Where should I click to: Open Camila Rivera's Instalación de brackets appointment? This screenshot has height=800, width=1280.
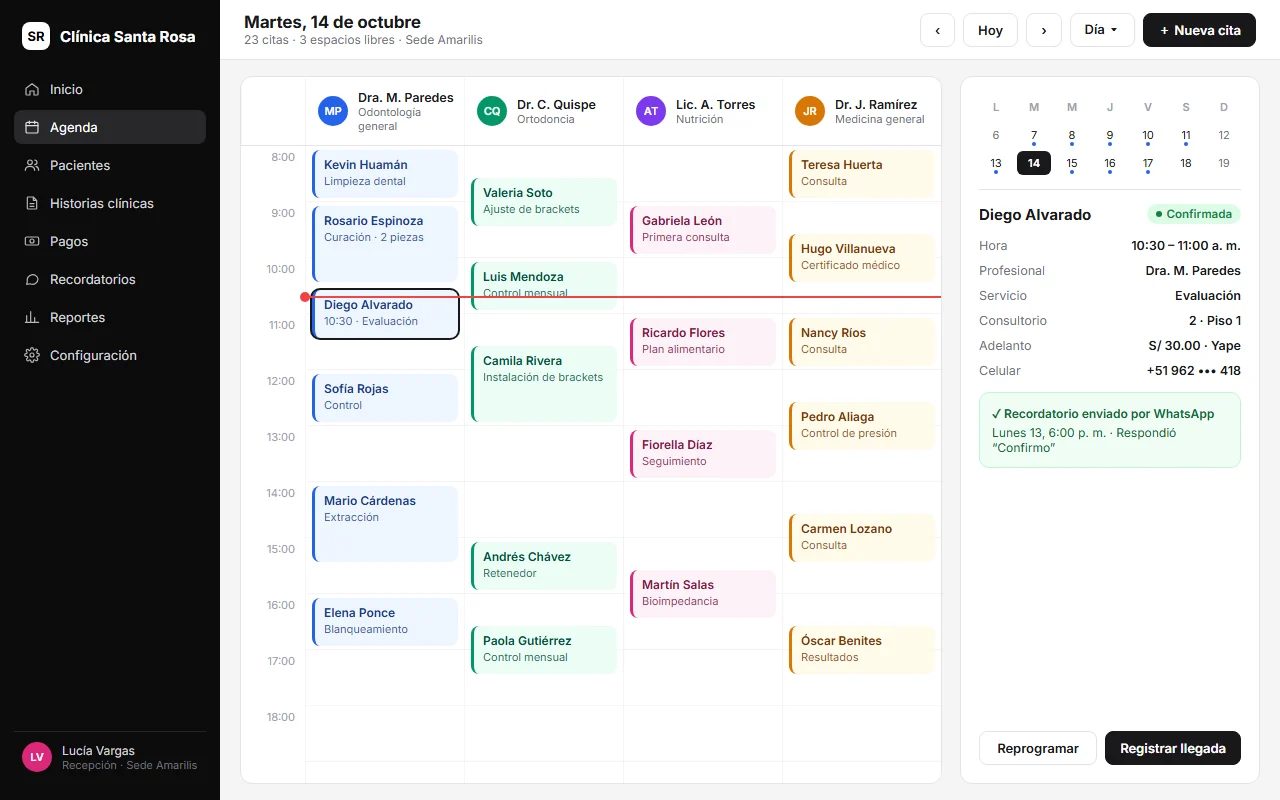point(544,384)
